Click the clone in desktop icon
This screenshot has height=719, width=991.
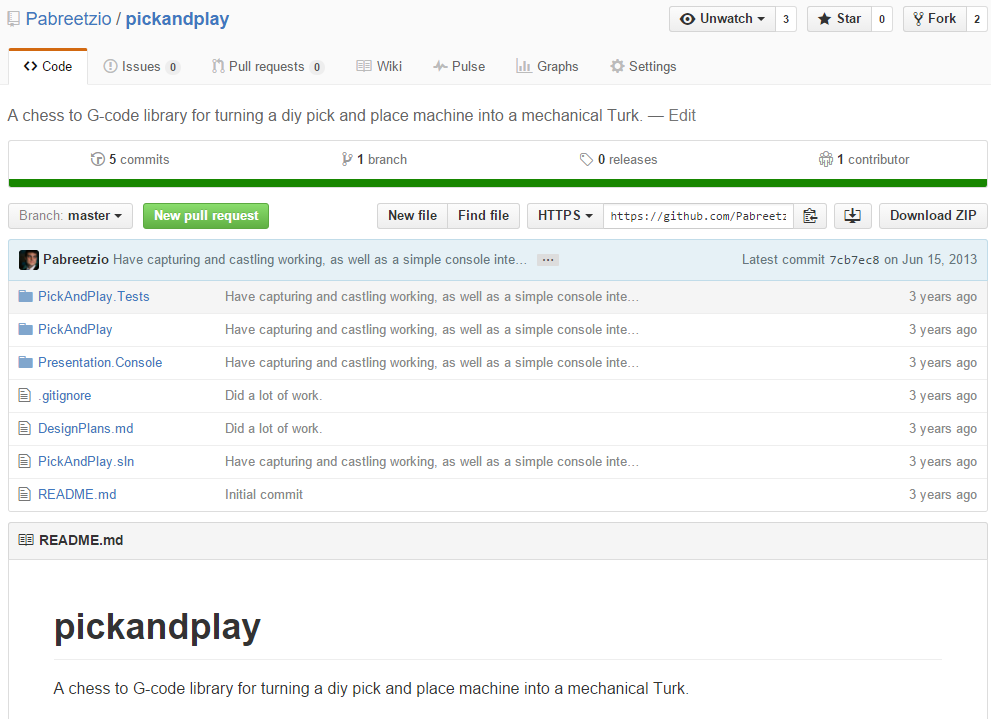pos(853,216)
